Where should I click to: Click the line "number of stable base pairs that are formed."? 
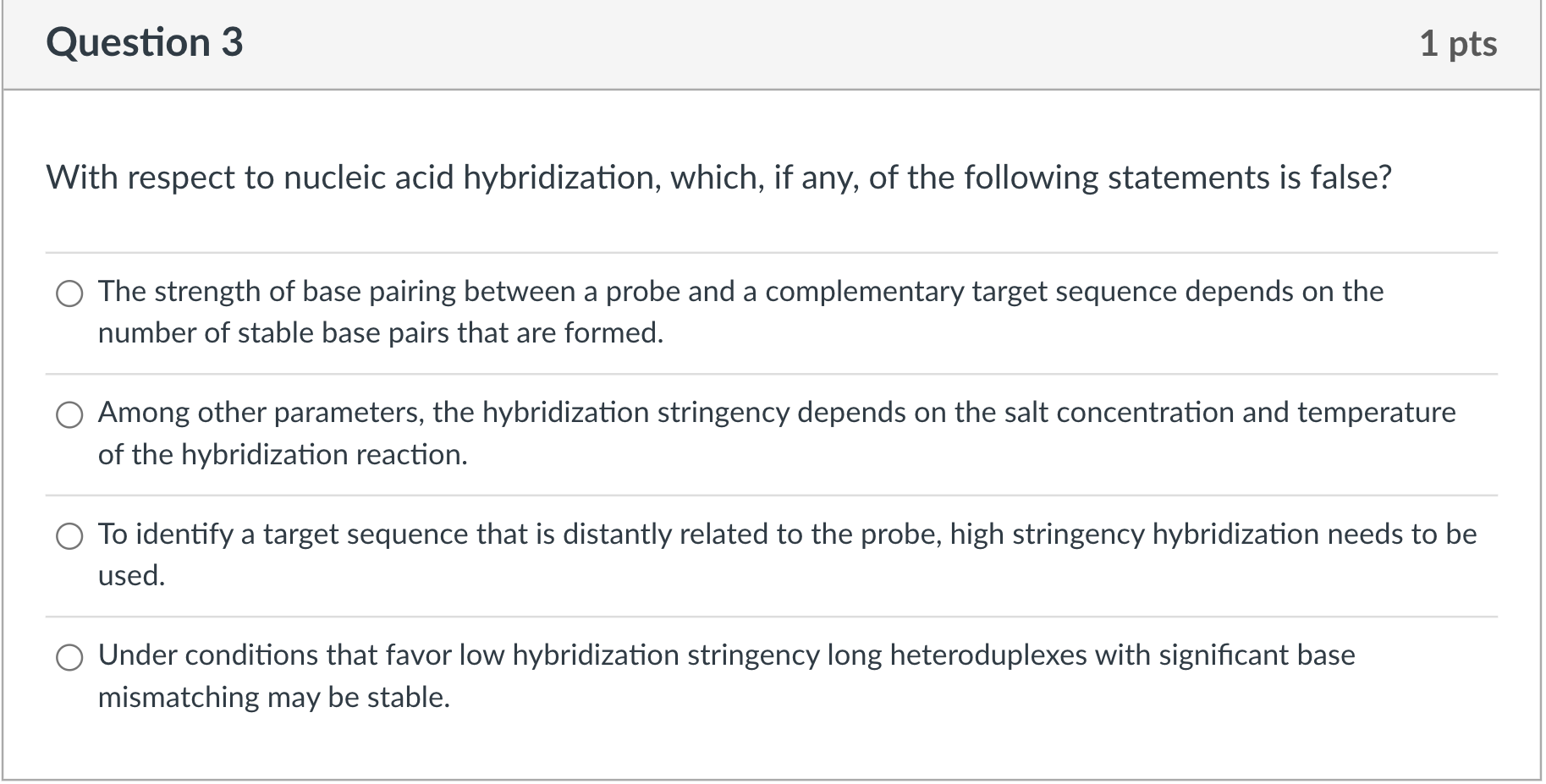381,333
